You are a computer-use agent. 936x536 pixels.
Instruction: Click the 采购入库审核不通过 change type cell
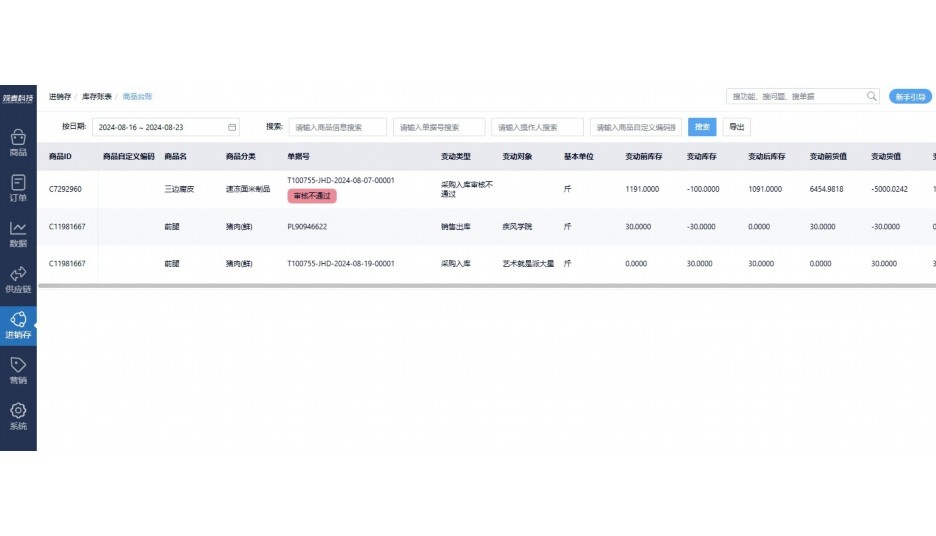(467, 189)
